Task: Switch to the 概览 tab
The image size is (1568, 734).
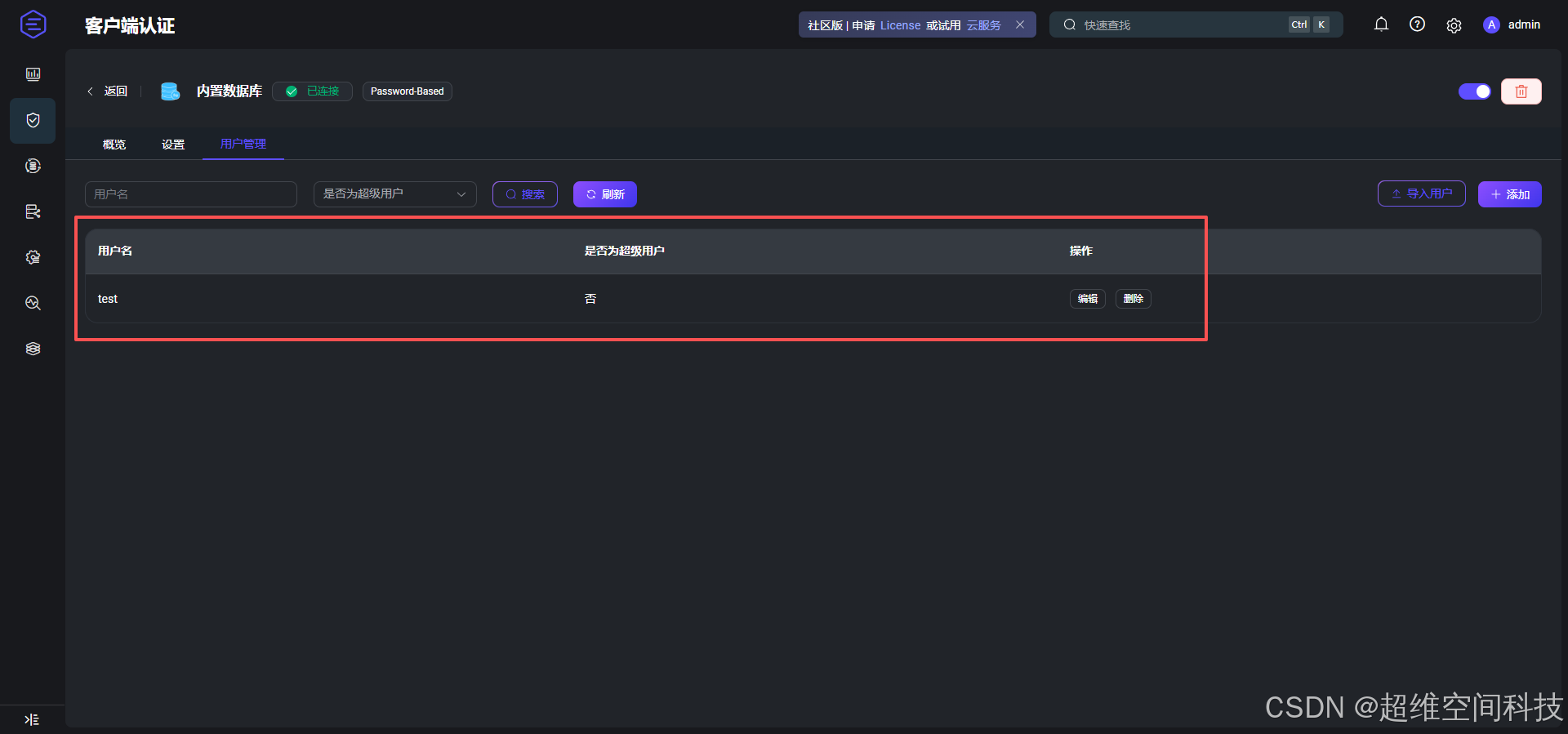Action: (114, 145)
